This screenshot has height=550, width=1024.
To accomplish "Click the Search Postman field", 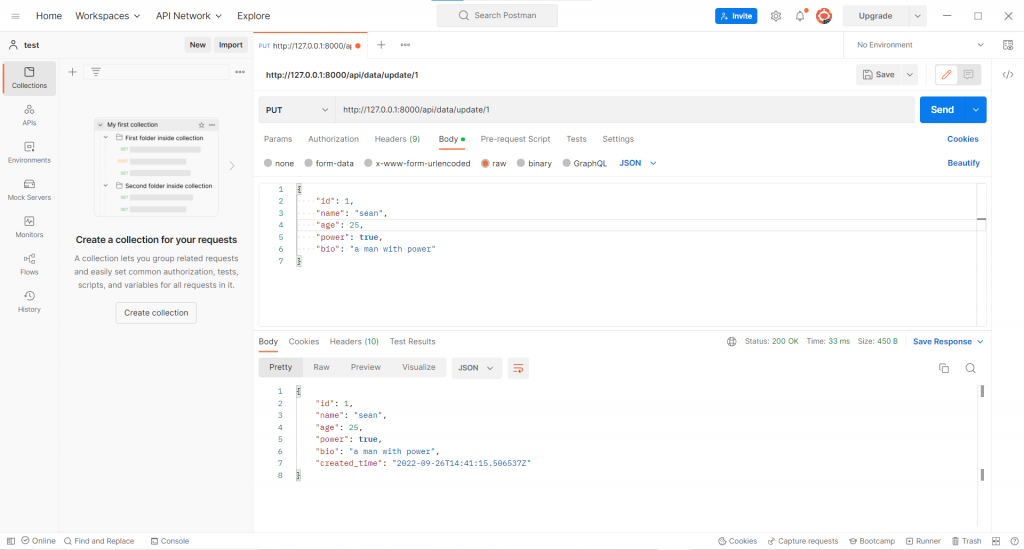I will 497,16.
